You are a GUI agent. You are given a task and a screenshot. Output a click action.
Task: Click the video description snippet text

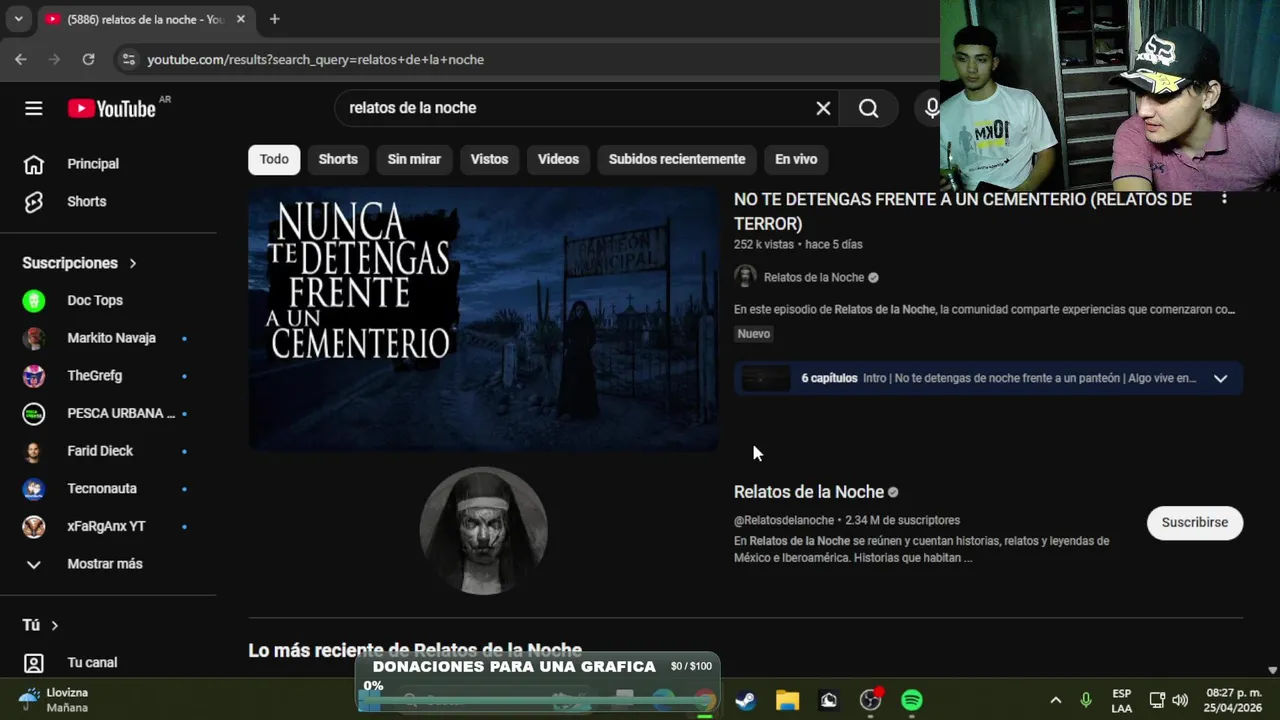pos(984,309)
